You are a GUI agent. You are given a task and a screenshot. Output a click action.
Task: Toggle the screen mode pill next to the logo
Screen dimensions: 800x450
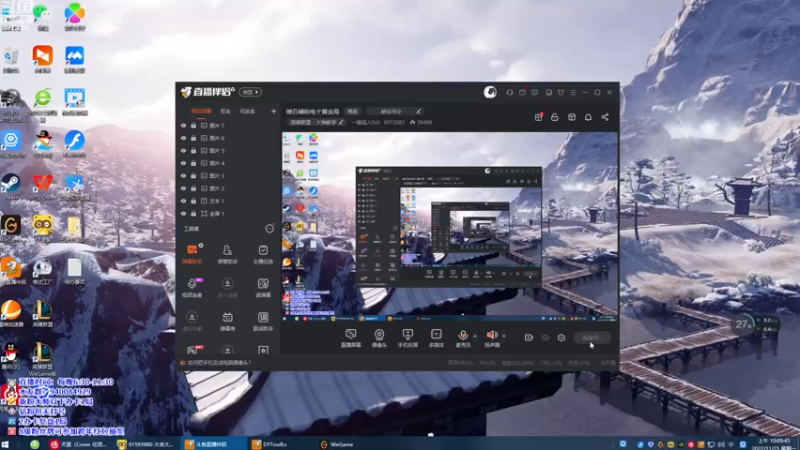(x=250, y=92)
